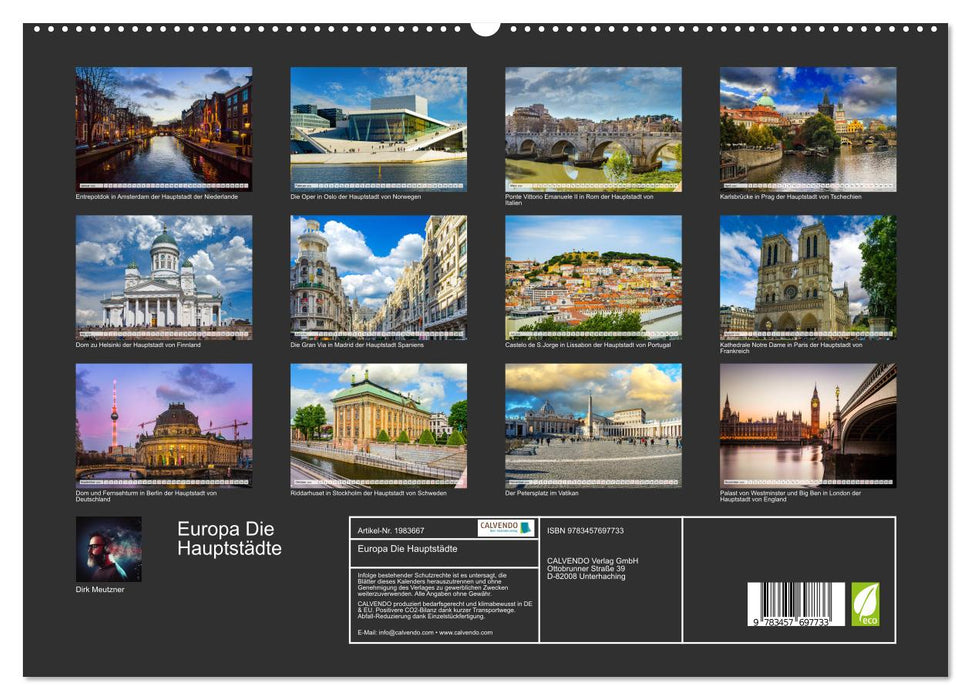Click the title Europa Die Hauptstädte

228,540
